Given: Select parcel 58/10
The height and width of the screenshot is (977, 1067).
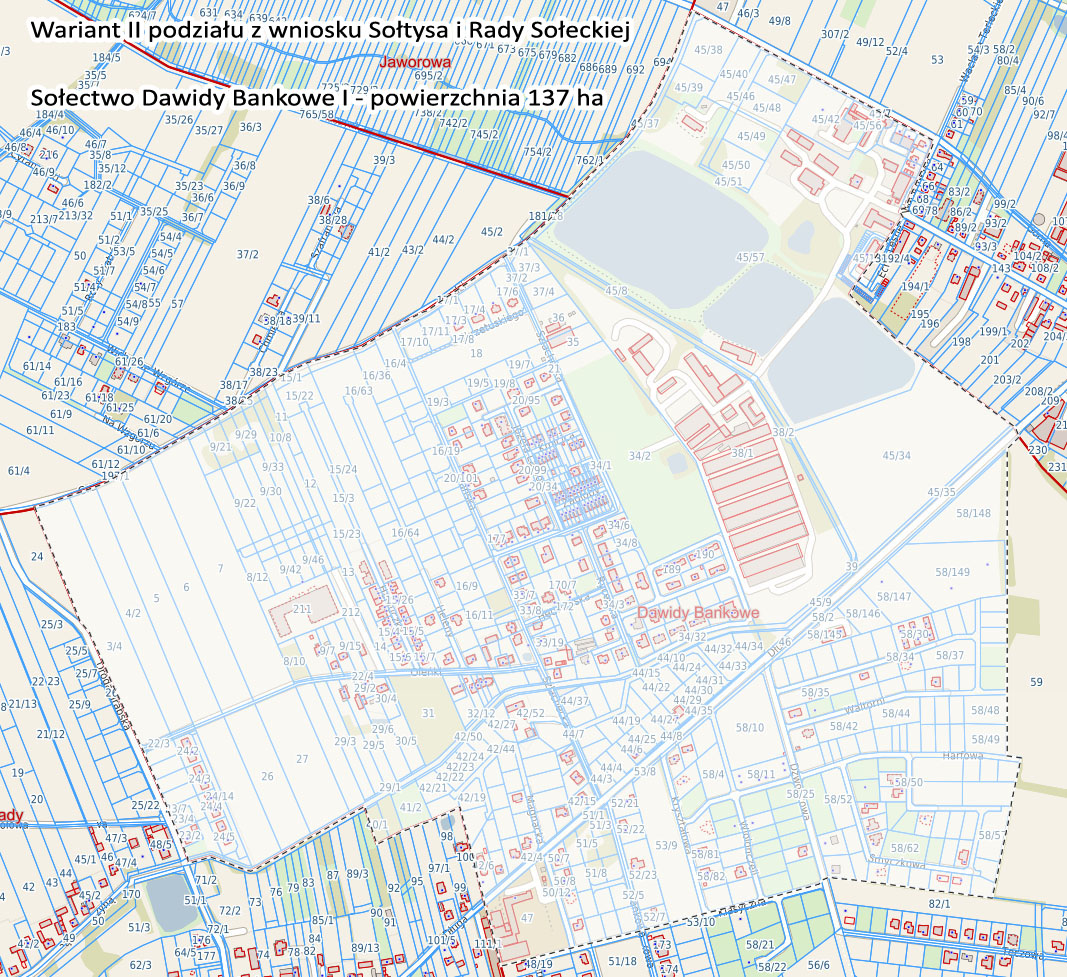Looking at the screenshot, I should pyautogui.click(x=749, y=727).
